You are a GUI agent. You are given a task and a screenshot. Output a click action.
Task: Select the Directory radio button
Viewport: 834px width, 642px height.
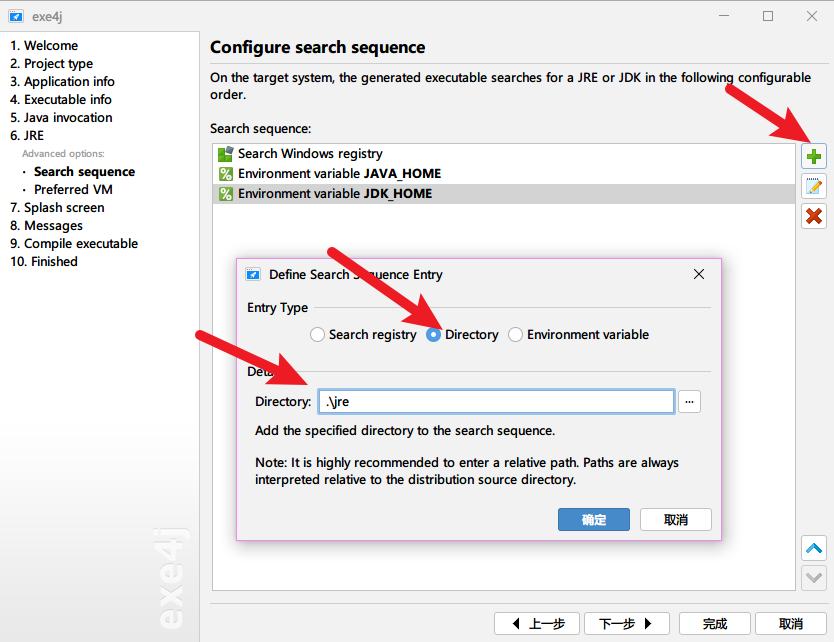tap(434, 335)
